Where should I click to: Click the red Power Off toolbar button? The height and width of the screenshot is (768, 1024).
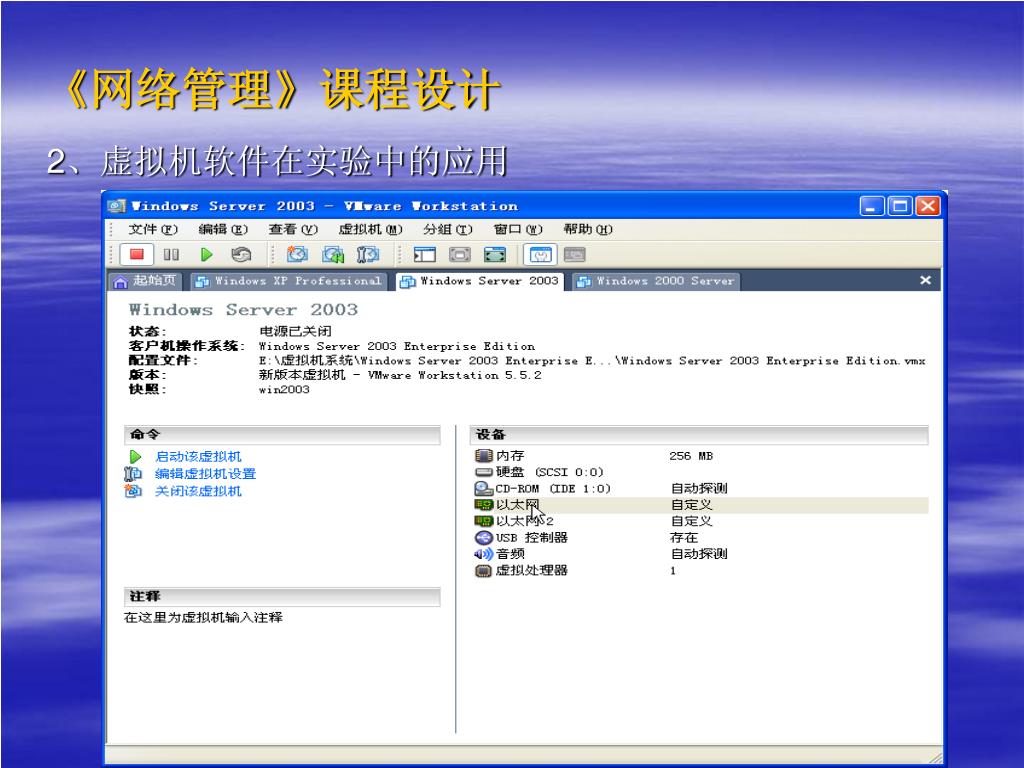pos(136,255)
